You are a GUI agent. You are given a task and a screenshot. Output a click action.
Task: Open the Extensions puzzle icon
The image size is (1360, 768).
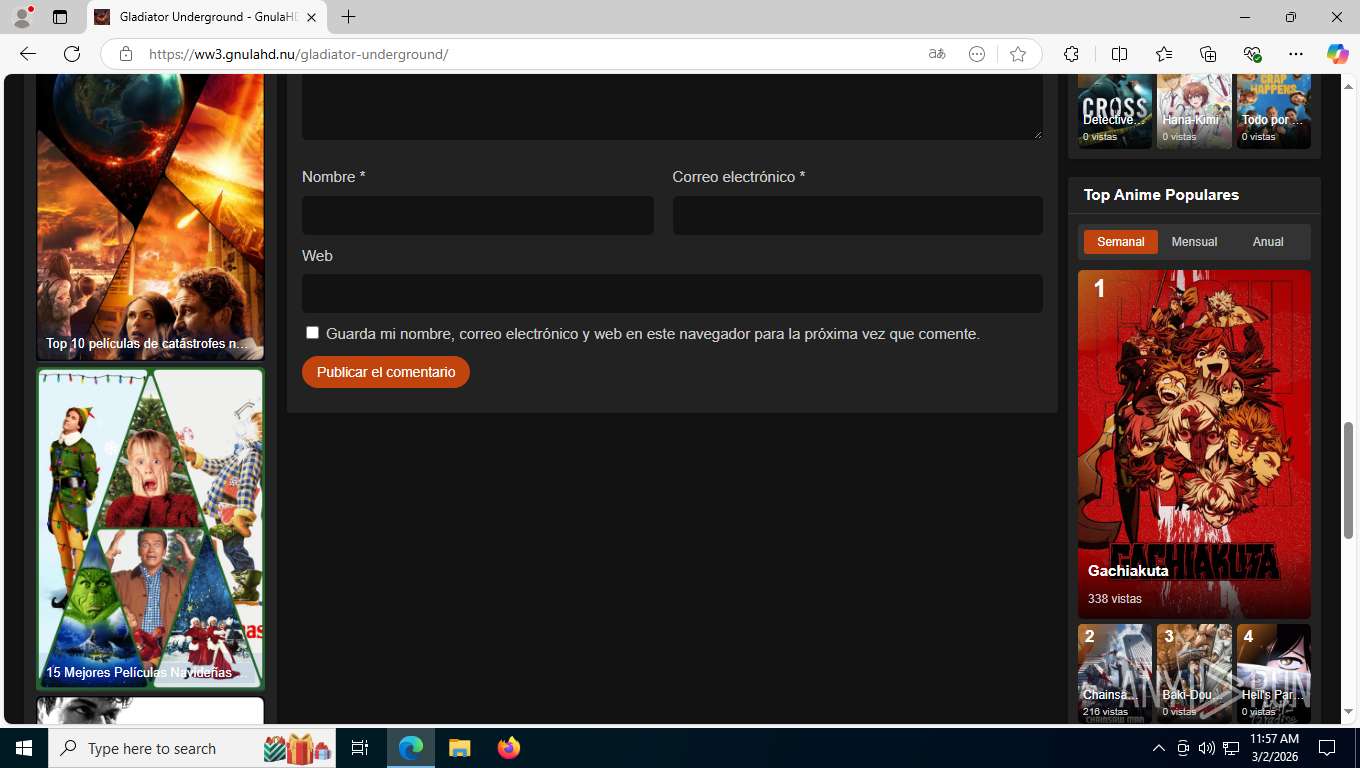[1072, 54]
